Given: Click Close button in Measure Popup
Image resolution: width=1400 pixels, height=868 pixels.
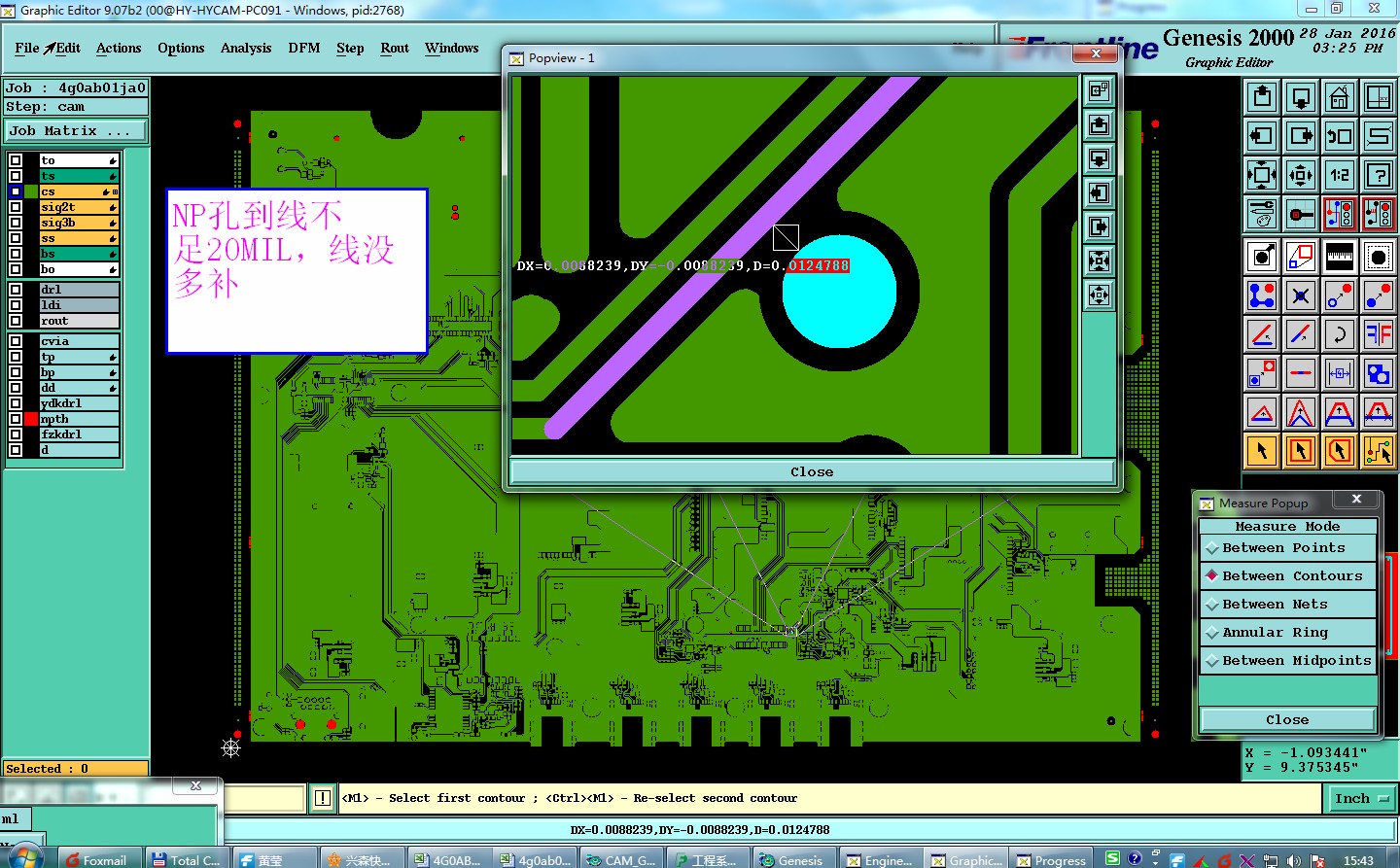Looking at the screenshot, I should [x=1287, y=720].
